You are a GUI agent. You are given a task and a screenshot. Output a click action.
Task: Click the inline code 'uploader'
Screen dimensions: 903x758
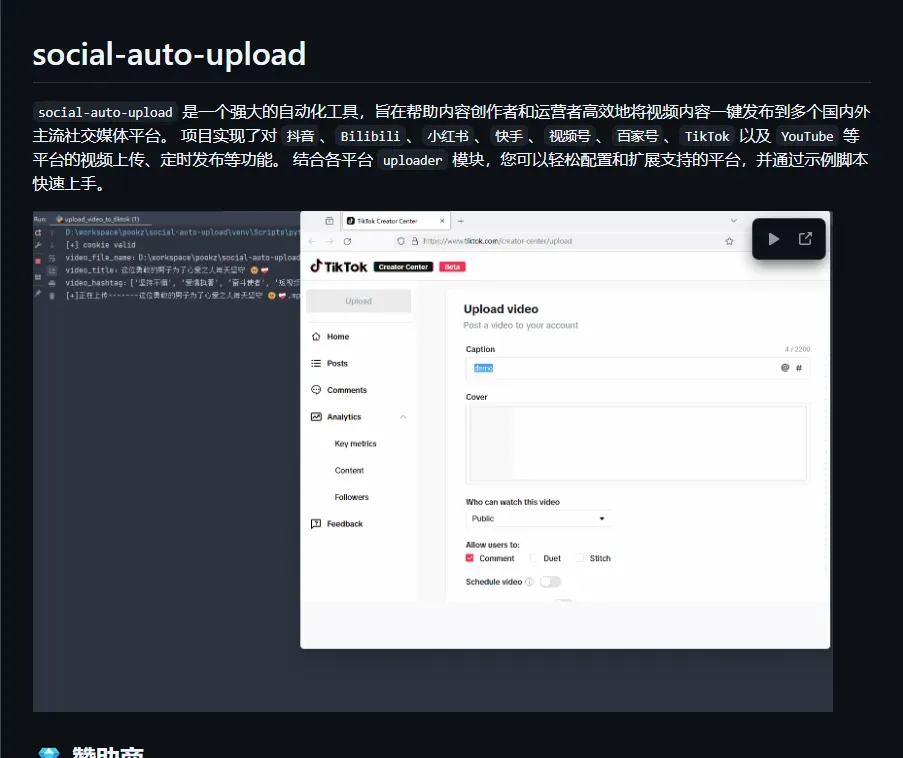(412, 160)
